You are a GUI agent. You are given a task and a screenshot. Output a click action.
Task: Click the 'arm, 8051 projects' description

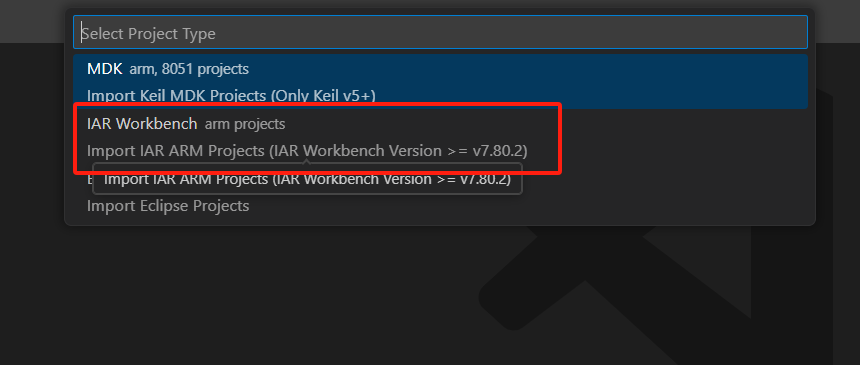coord(189,69)
